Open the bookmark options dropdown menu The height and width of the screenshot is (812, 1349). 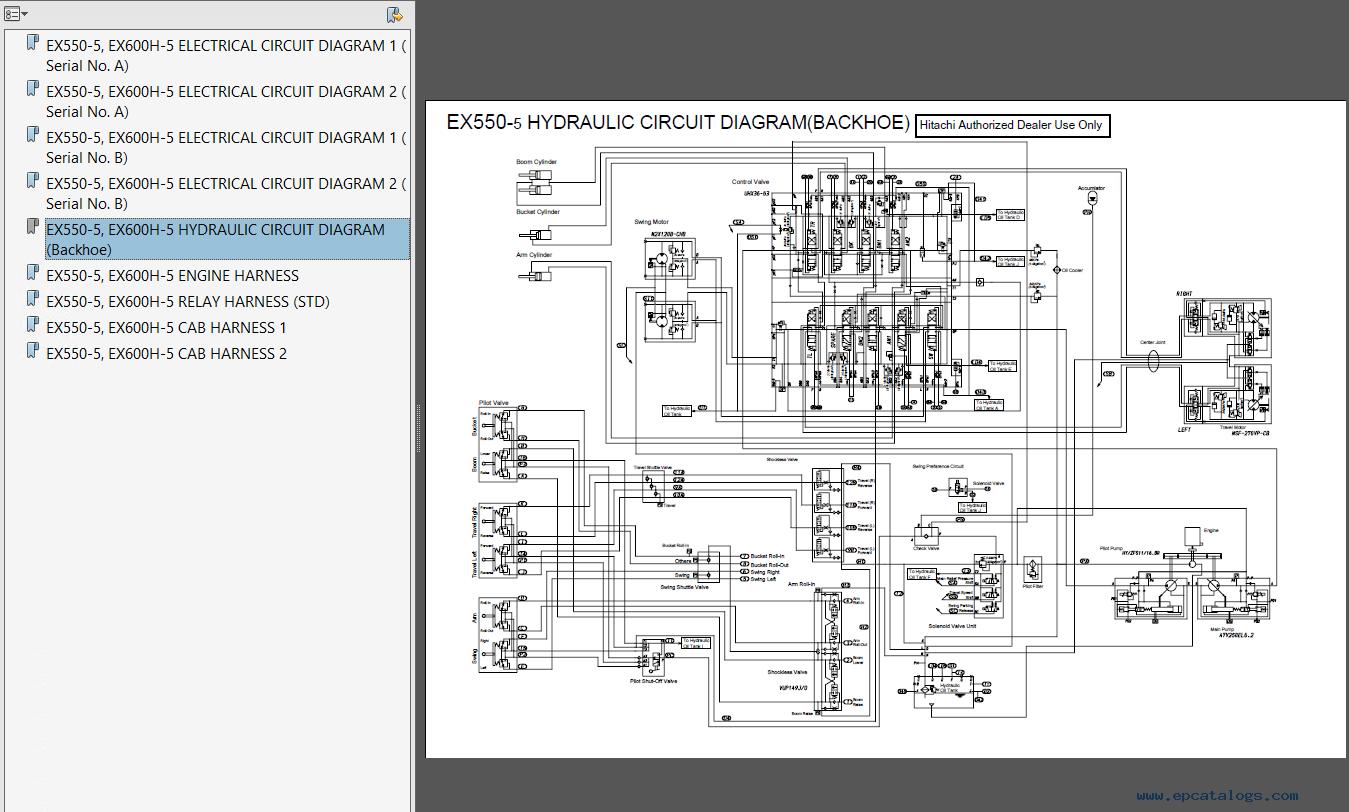pyautogui.click(x=16, y=14)
